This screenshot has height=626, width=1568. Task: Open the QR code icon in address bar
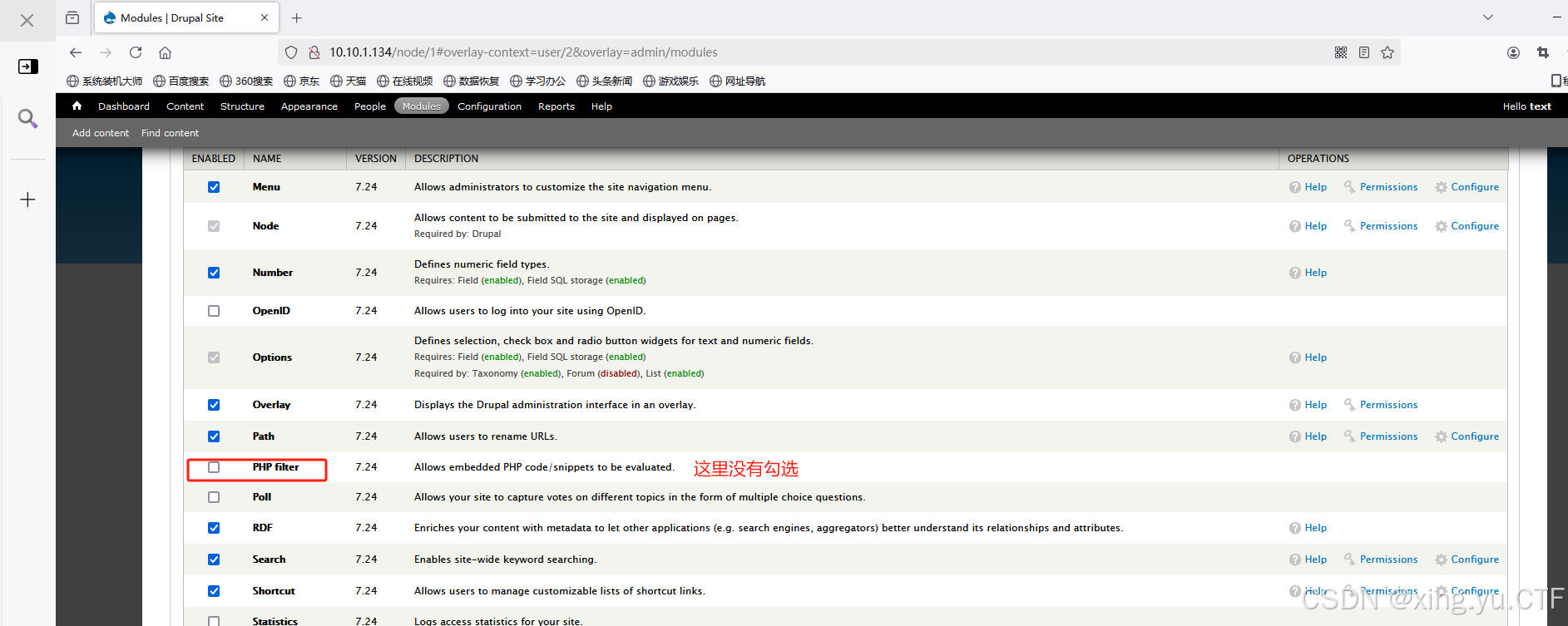pos(1341,52)
